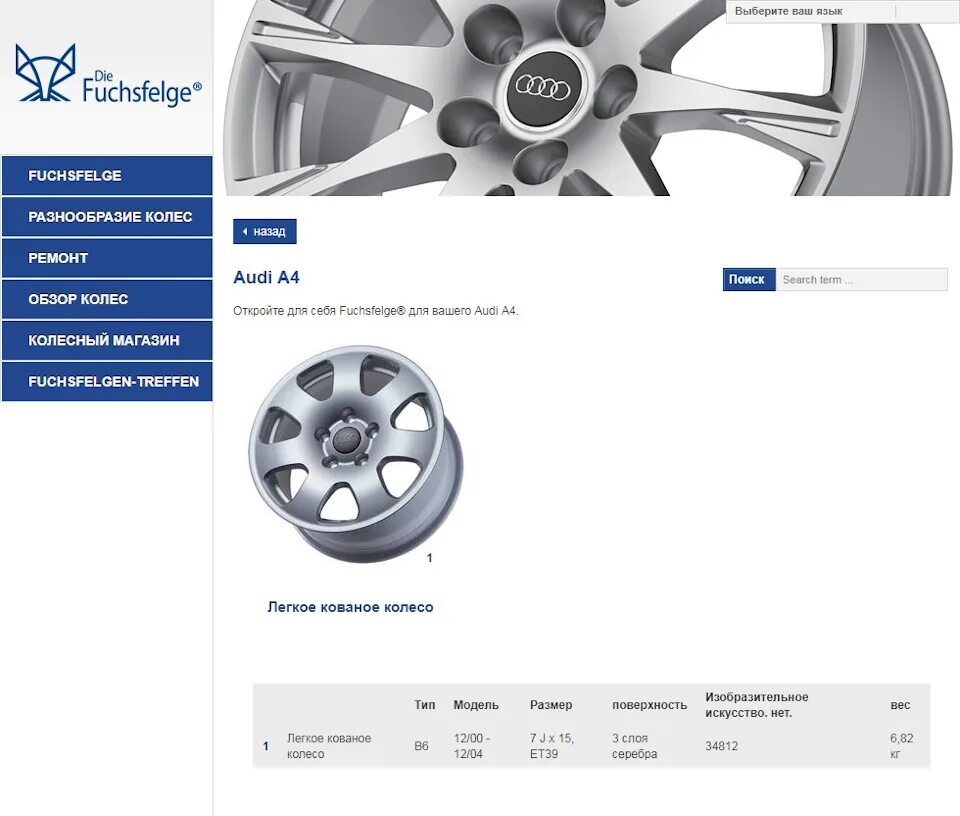
Task: Click the назад back button
Action: pos(264,231)
